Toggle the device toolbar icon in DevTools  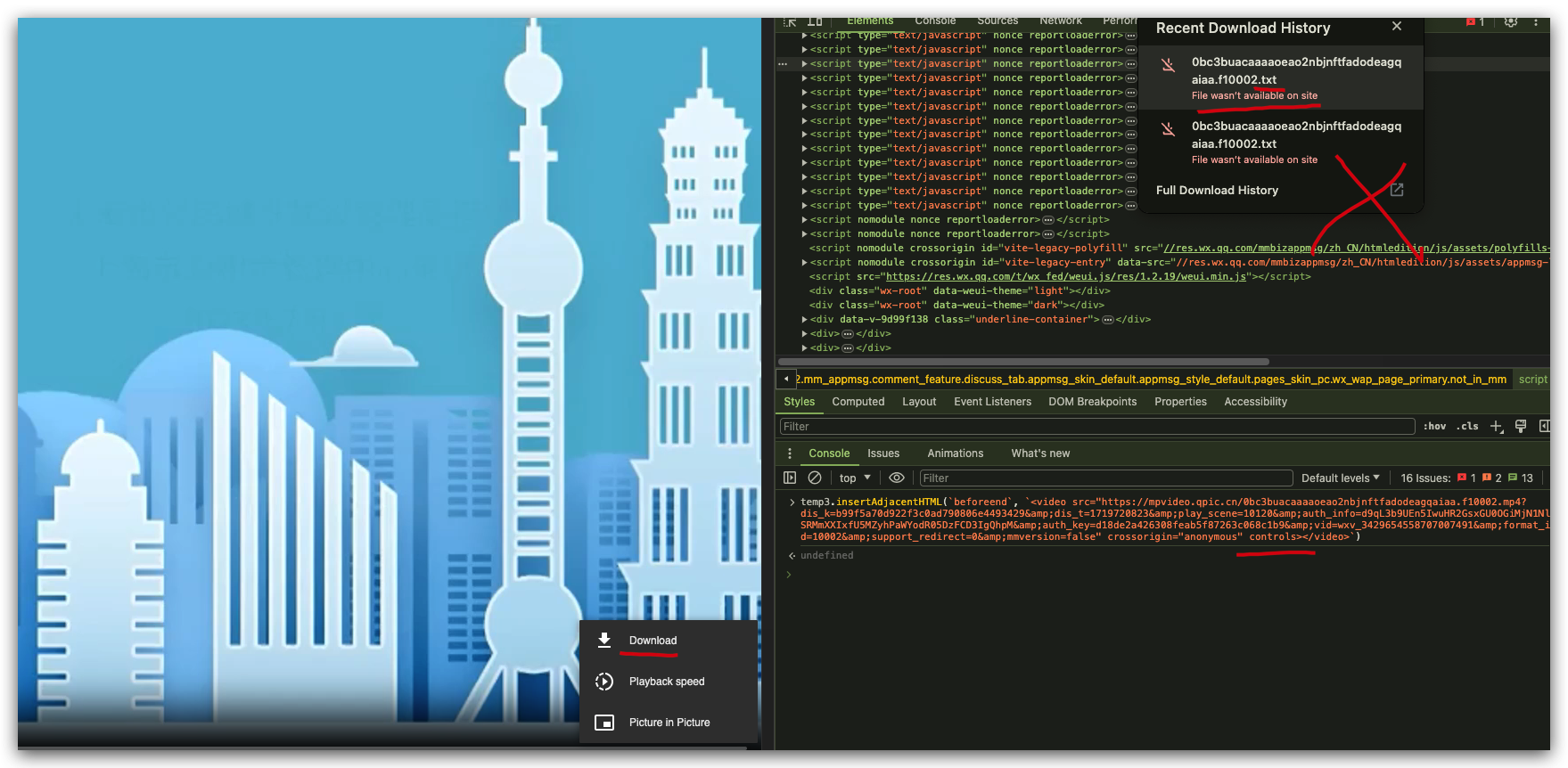pyautogui.click(x=815, y=21)
